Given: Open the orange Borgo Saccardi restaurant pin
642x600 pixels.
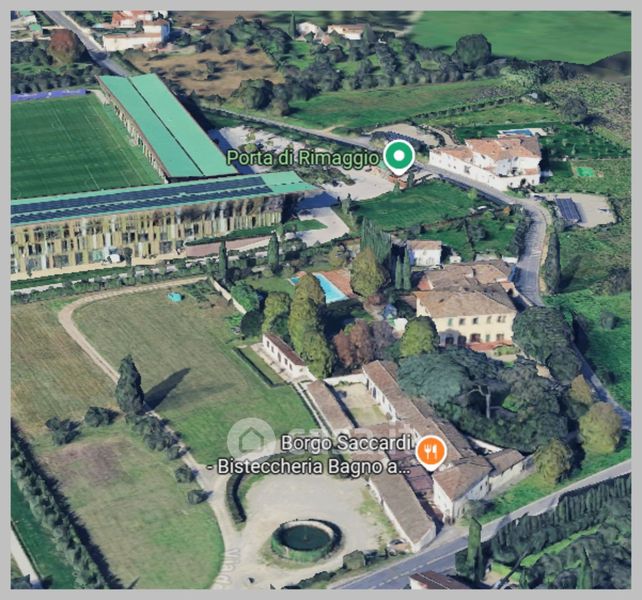Looking at the screenshot, I should coord(431,453).
